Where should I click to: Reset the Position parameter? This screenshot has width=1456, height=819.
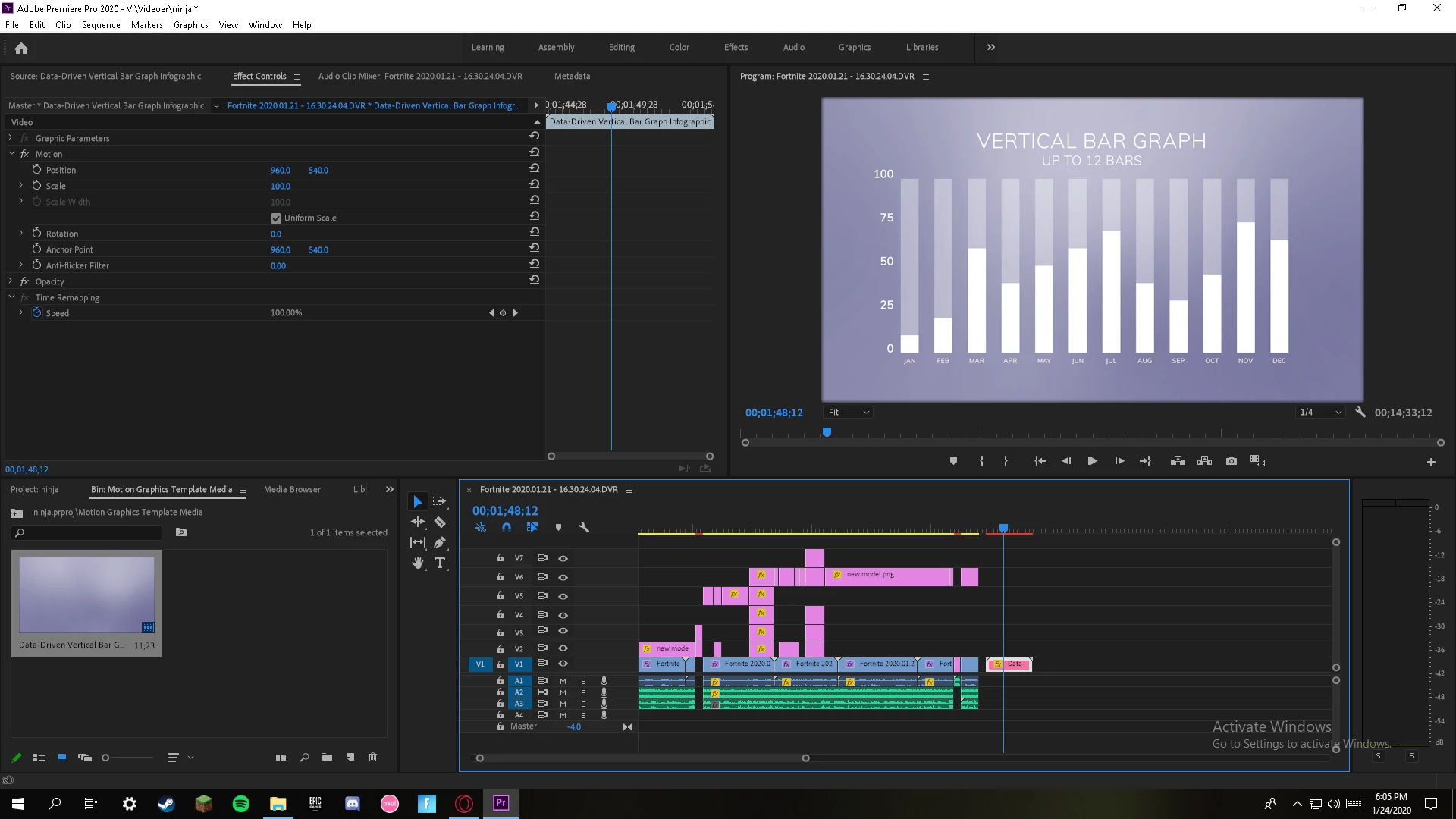point(534,168)
